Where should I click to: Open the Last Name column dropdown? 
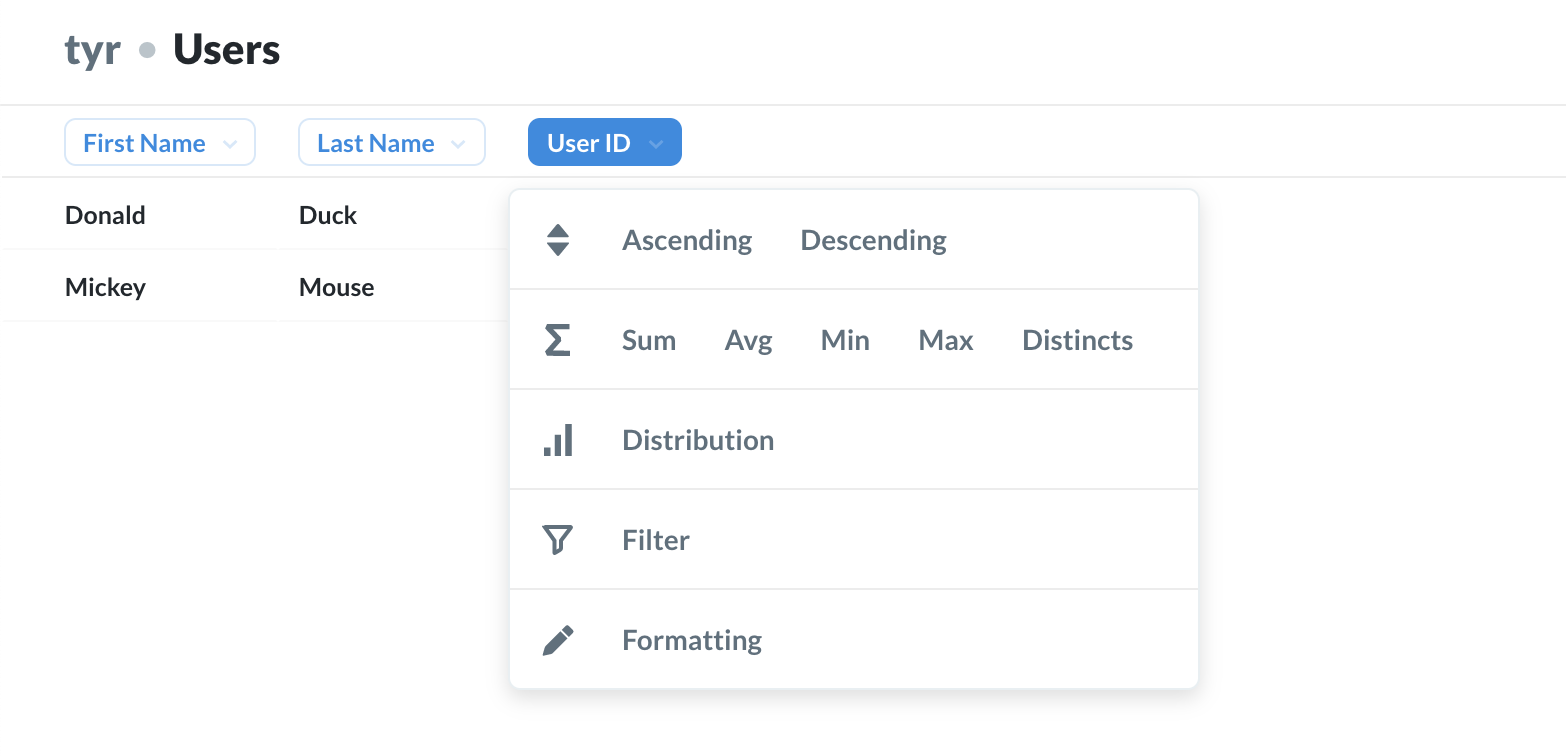(x=392, y=143)
